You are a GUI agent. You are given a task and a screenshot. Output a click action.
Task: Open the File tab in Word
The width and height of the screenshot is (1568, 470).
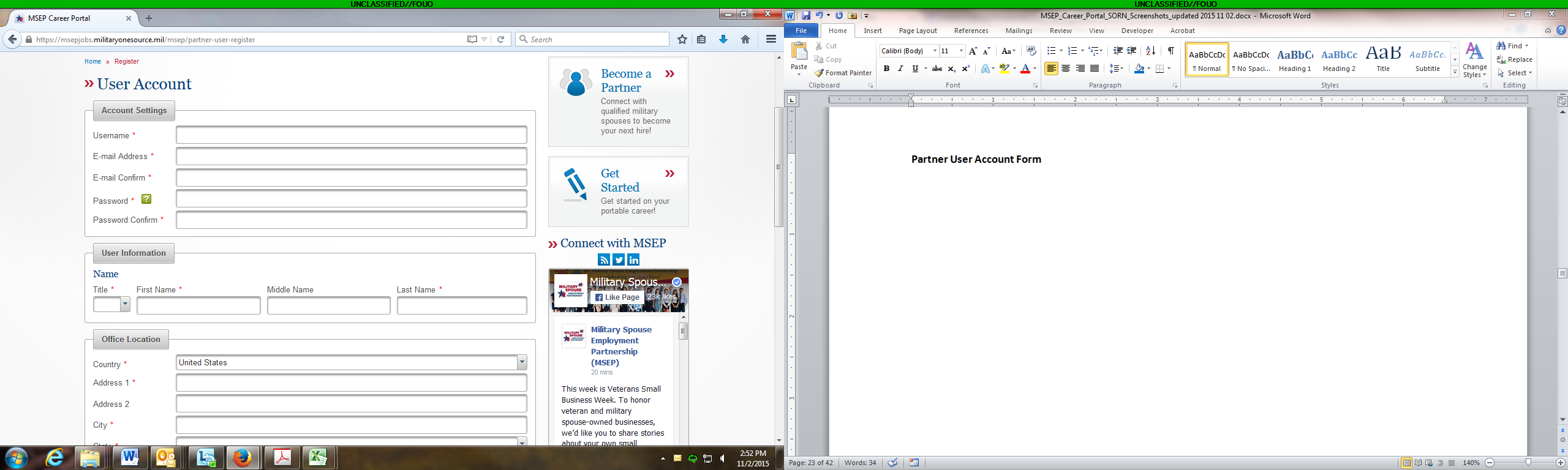(x=801, y=31)
